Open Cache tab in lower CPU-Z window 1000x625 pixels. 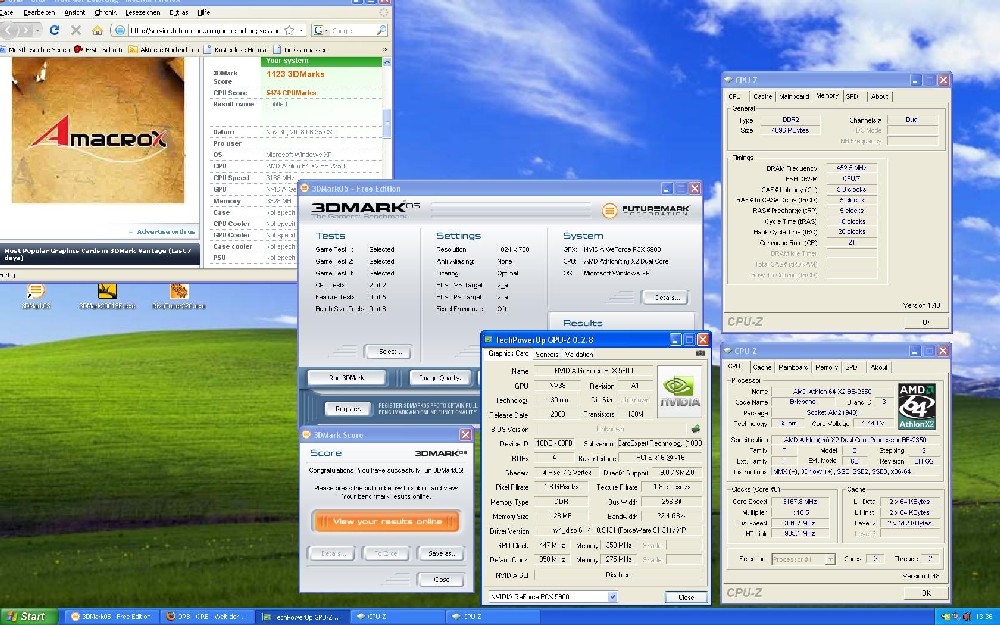pyautogui.click(x=761, y=367)
